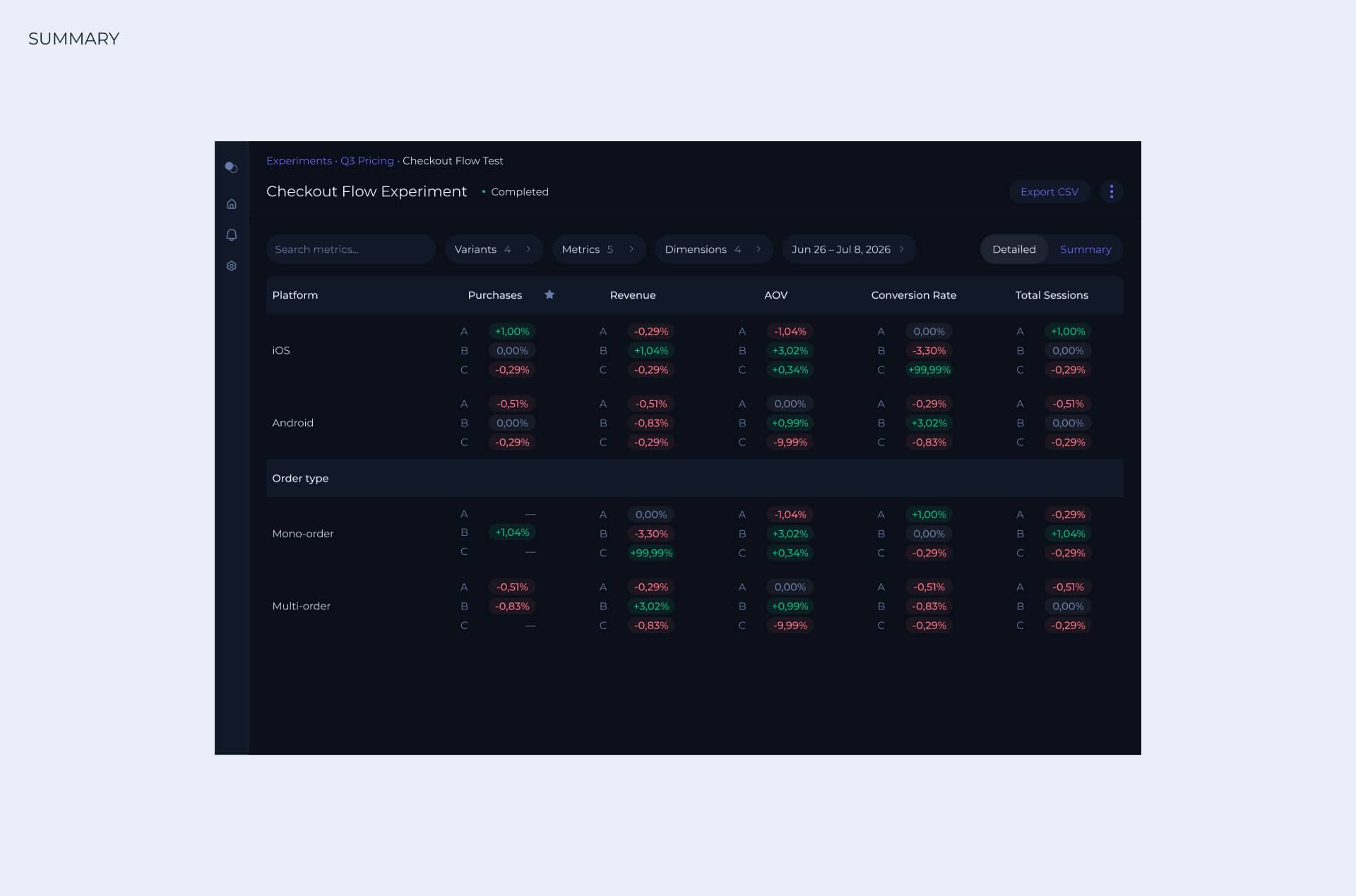Click the Conversion Rate column header
Viewport: 1356px width, 896px height.
(x=913, y=295)
